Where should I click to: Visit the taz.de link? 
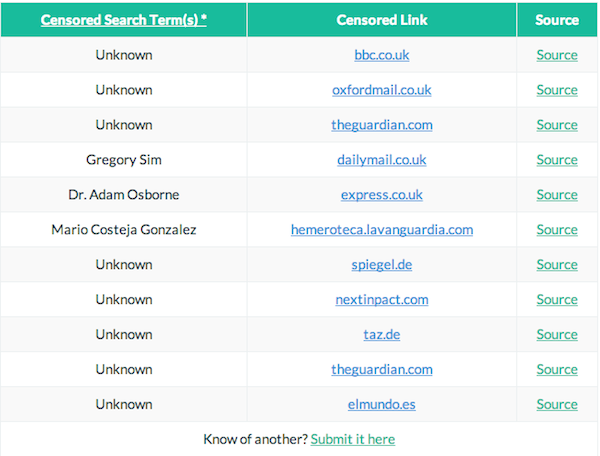[382, 335]
